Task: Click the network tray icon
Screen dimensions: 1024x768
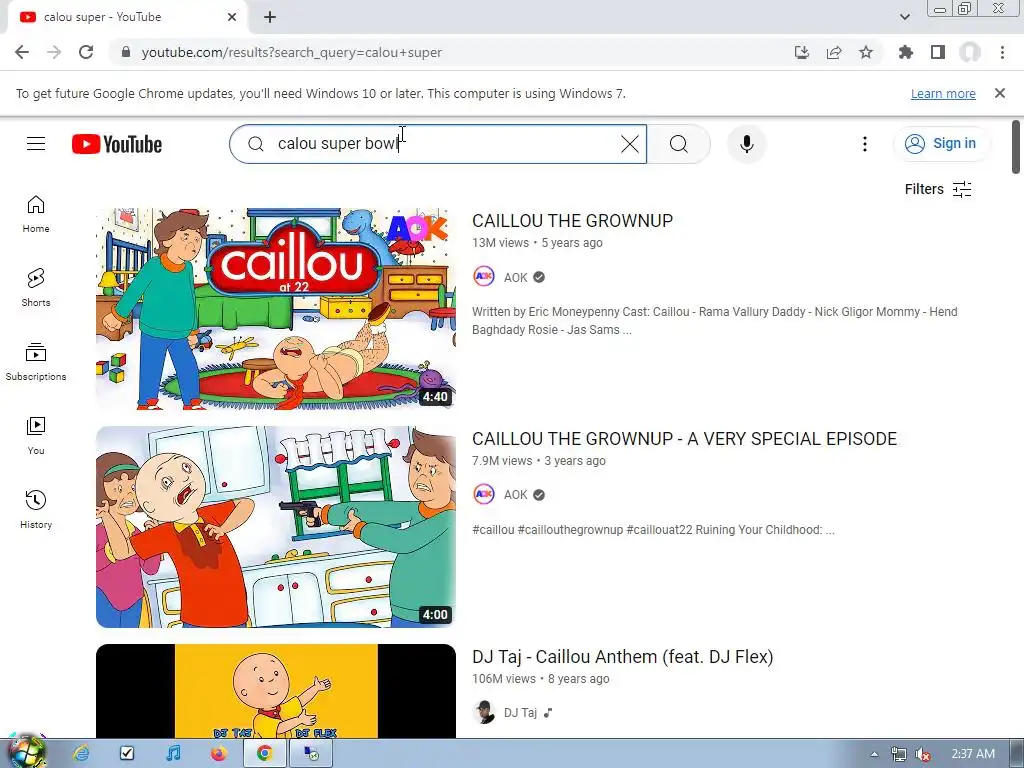Action: click(899, 754)
